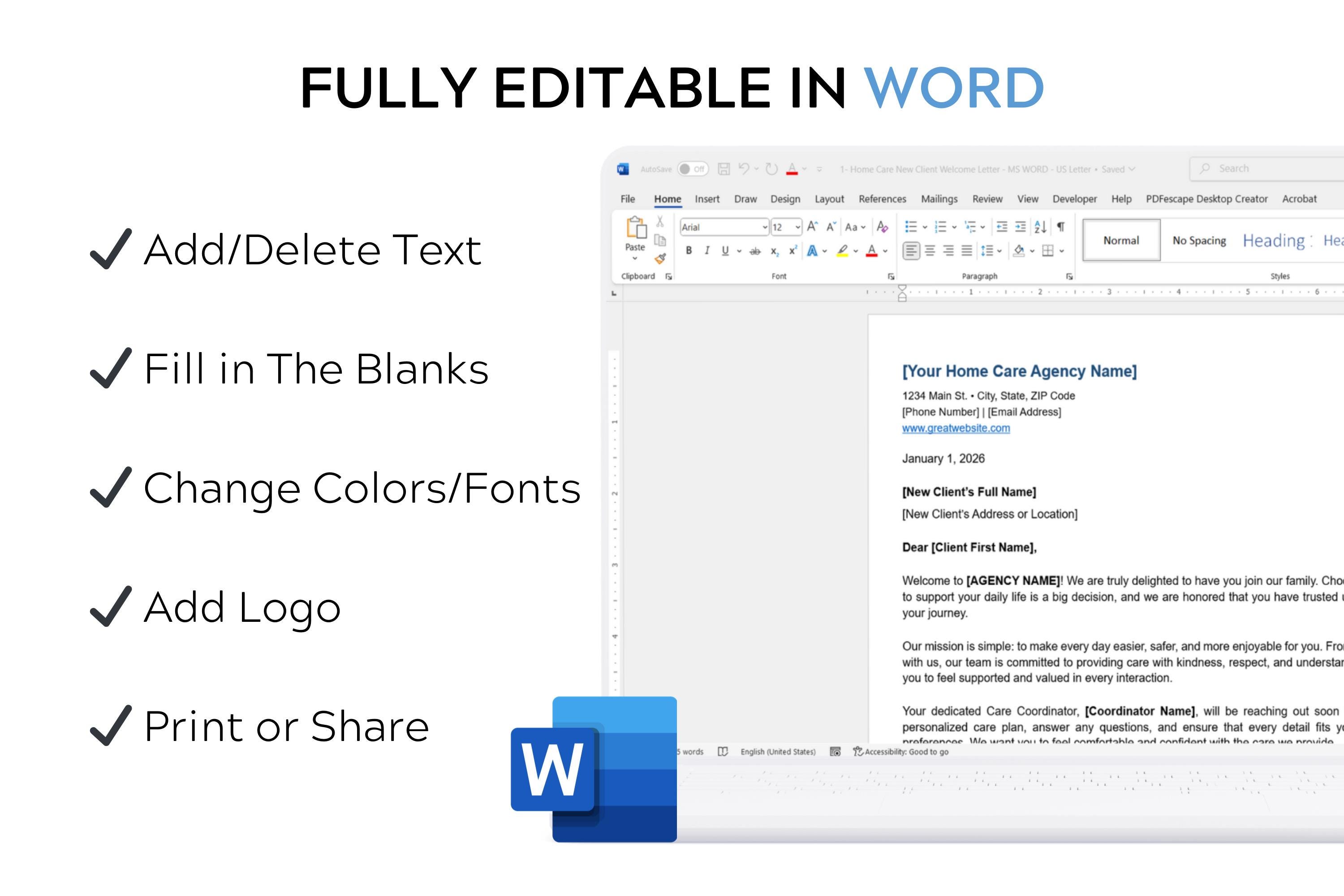
Task: Open the File tab
Action: click(x=628, y=199)
